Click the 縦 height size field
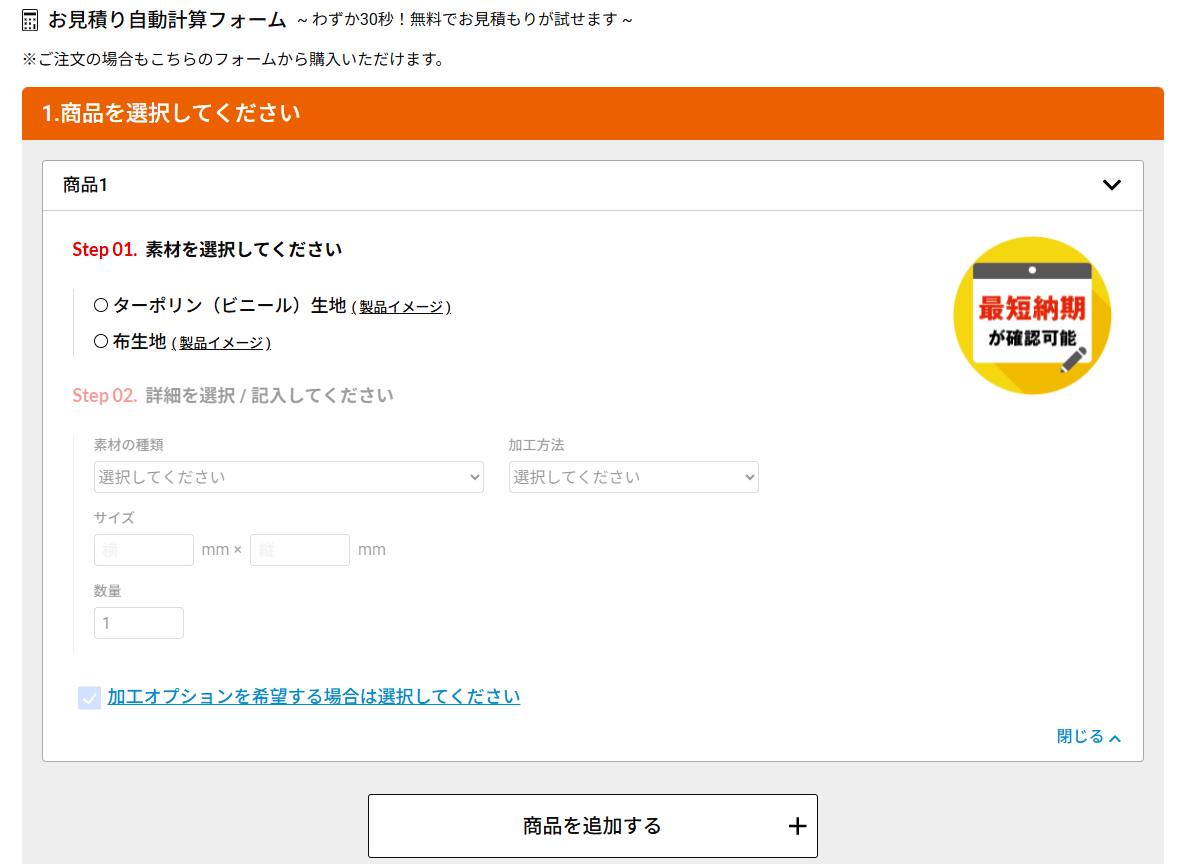The height and width of the screenshot is (864, 1185). (300, 550)
